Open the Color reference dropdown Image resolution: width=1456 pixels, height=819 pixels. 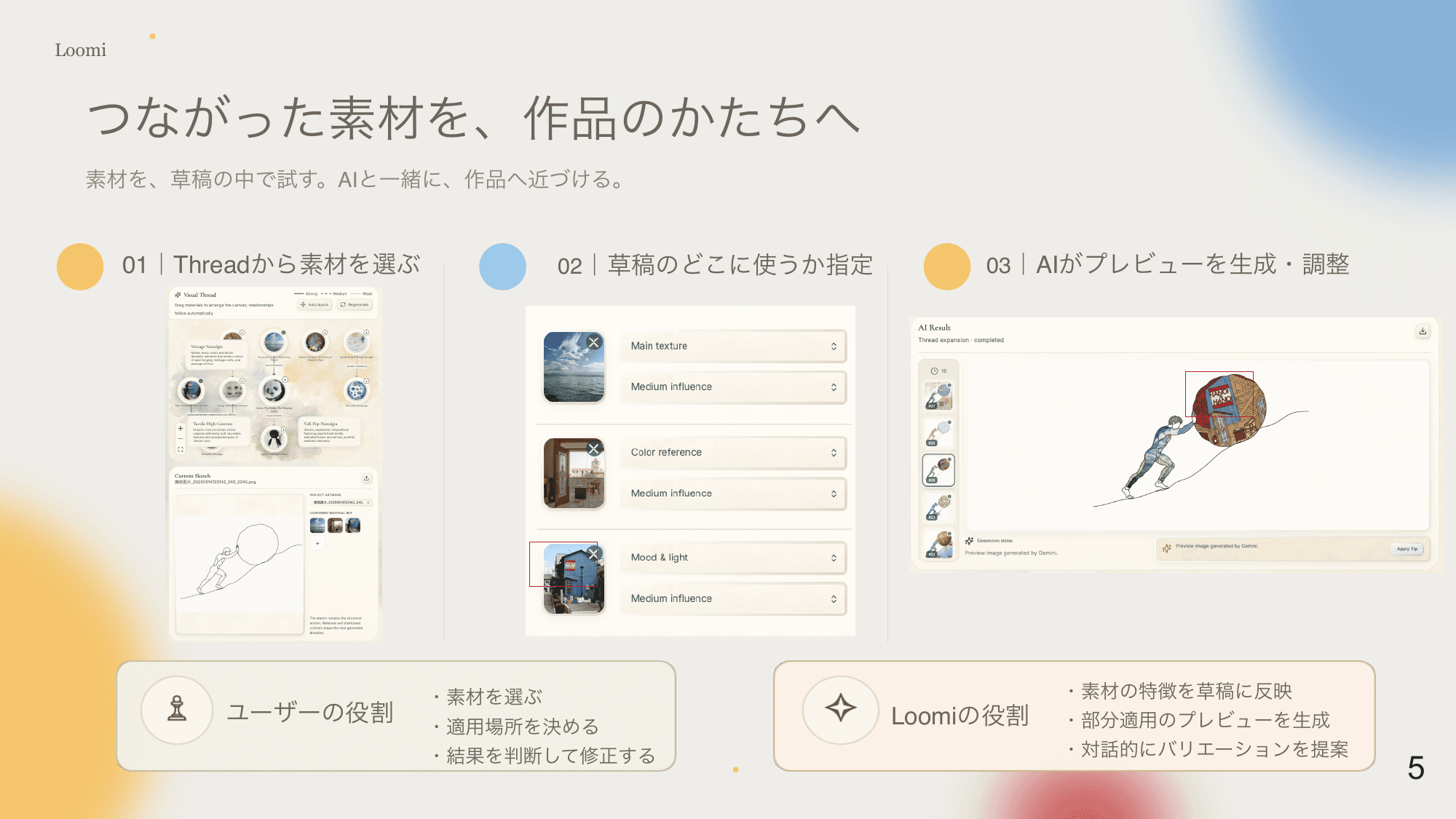pyautogui.click(x=733, y=453)
